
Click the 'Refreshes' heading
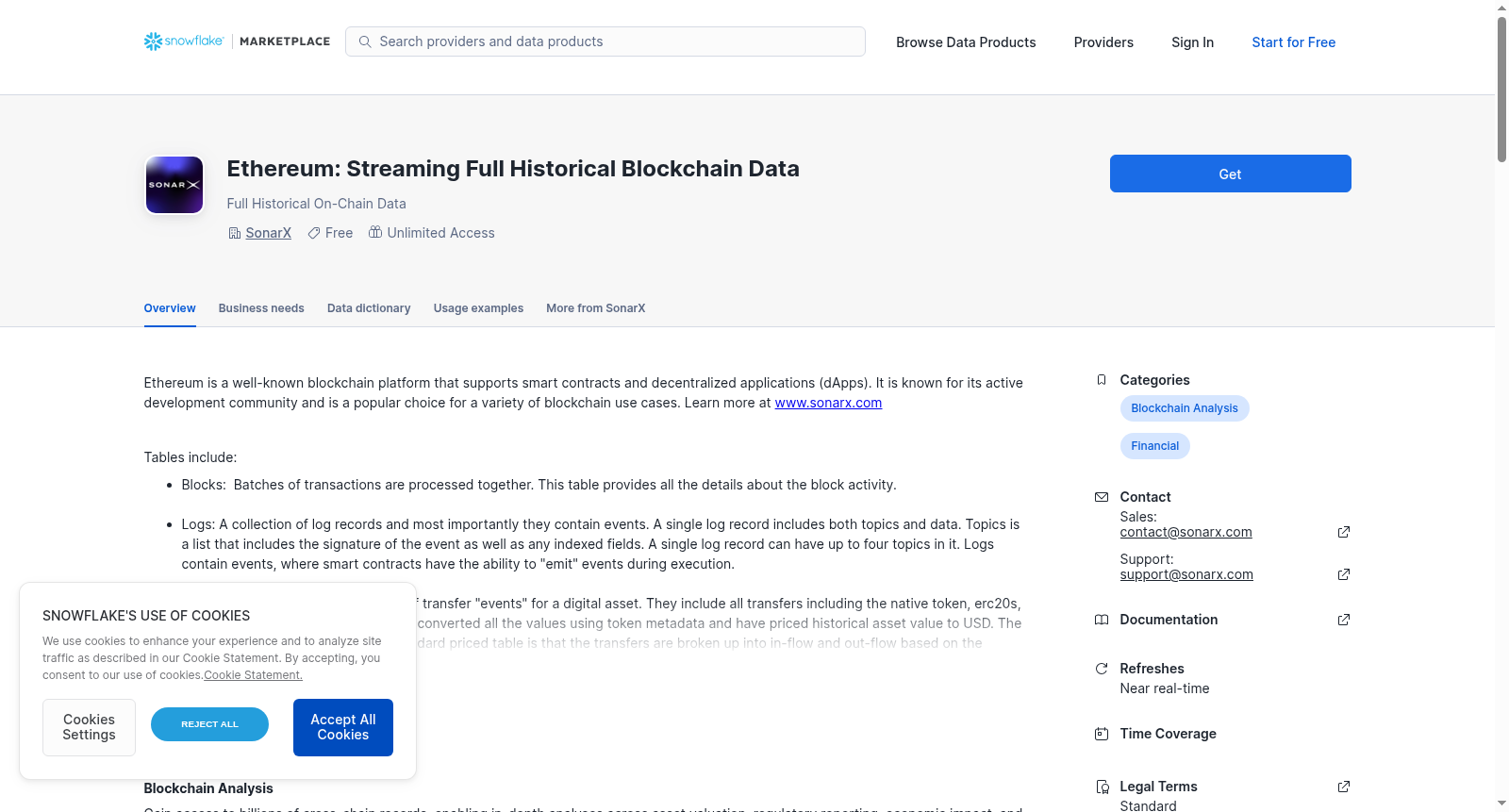tap(1152, 669)
